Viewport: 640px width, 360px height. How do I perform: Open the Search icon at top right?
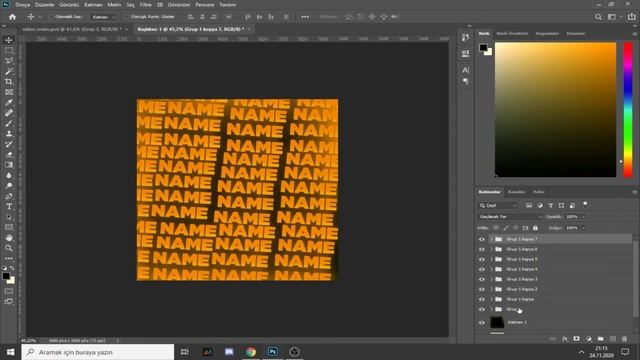[x=598, y=17]
